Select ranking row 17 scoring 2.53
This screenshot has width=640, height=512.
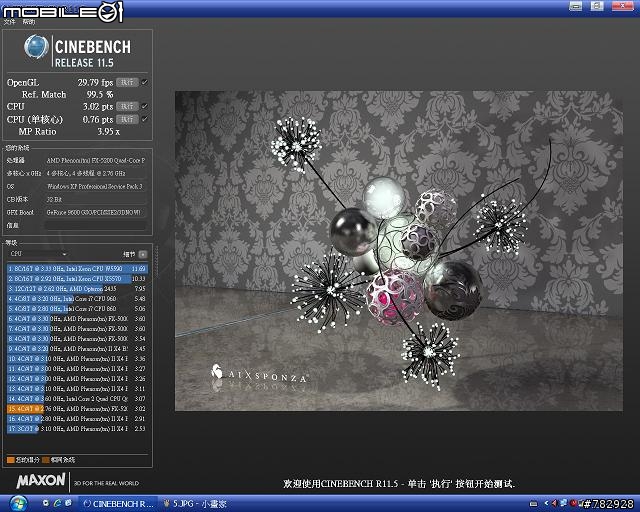[x=77, y=429]
